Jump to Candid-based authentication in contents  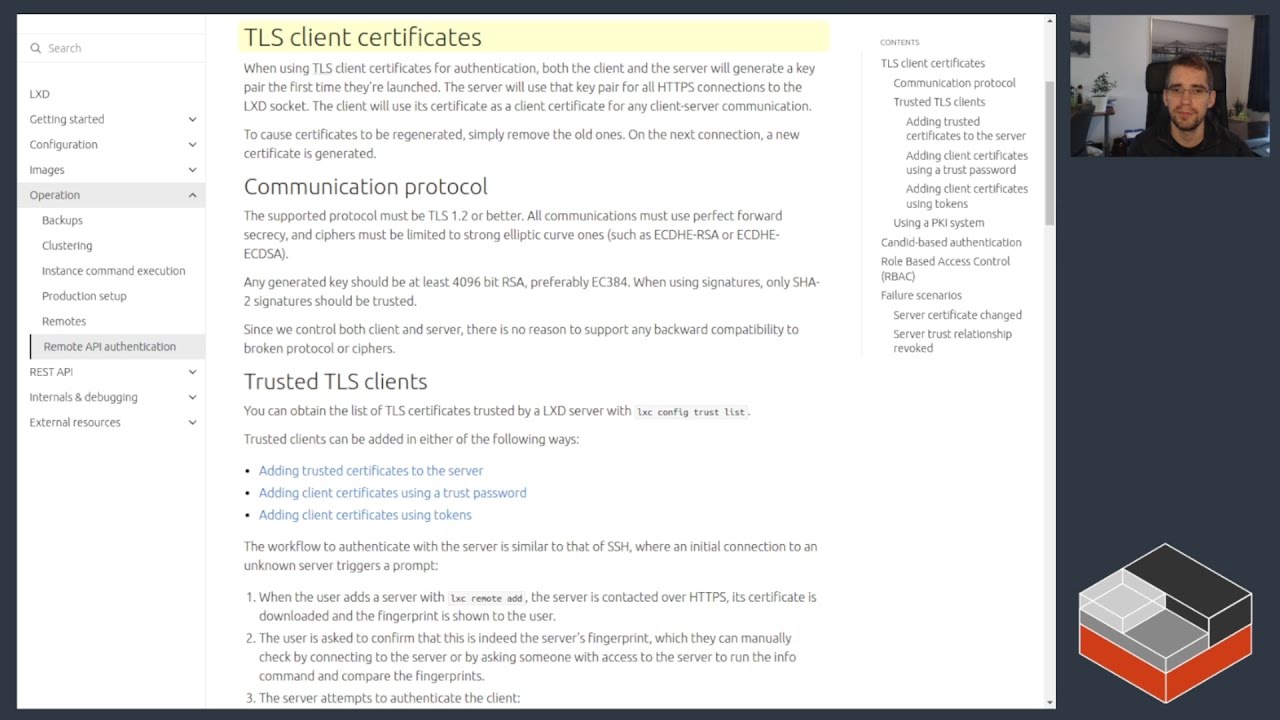click(950, 242)
